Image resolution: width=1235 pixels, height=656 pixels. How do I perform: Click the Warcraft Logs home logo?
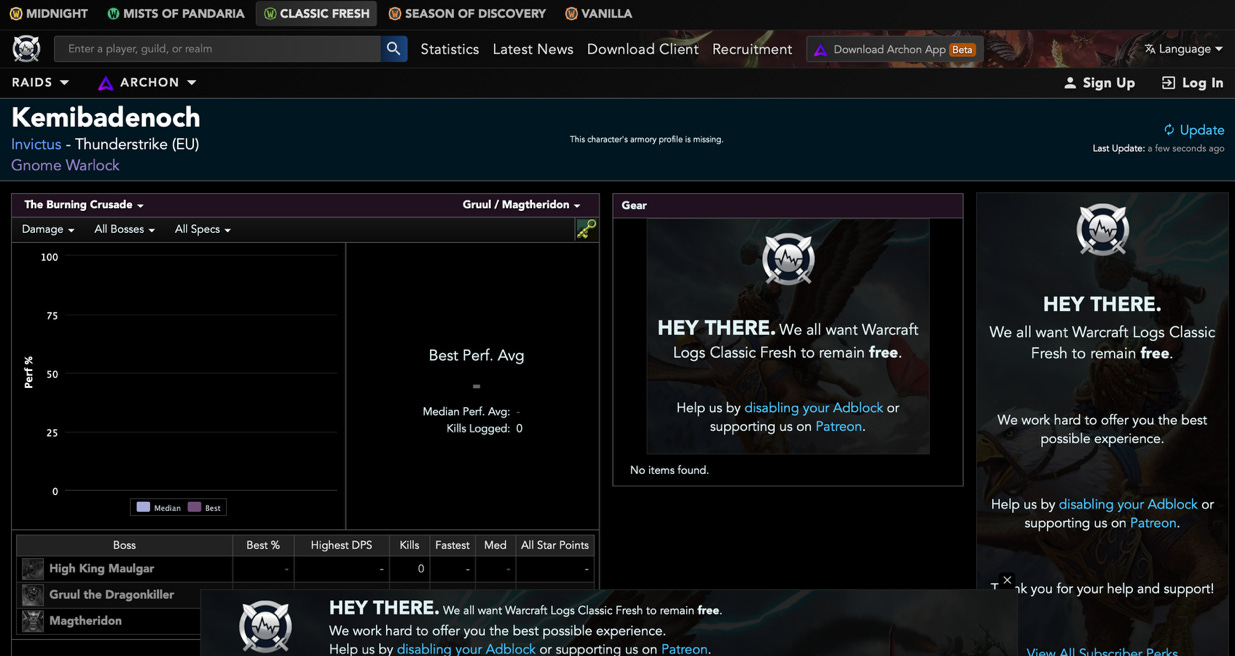(x=26, y=48)
